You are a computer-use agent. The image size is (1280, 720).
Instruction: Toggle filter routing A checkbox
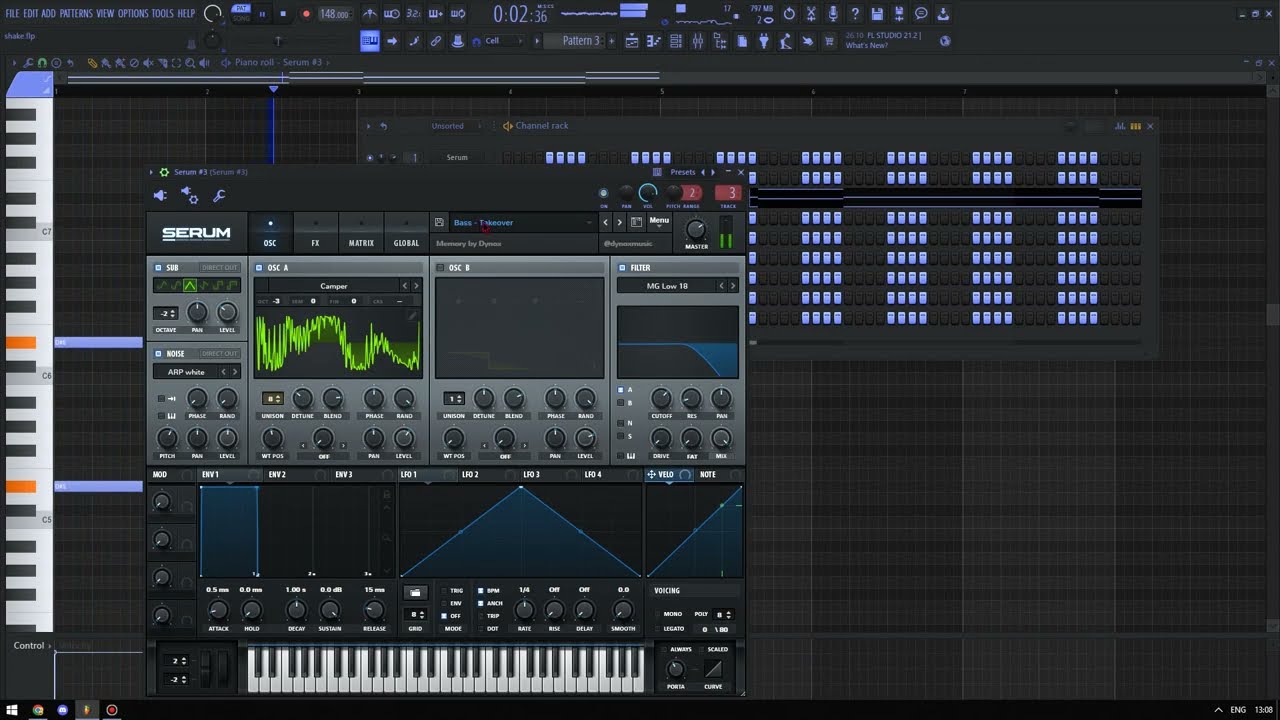click(x=620, y=389)
